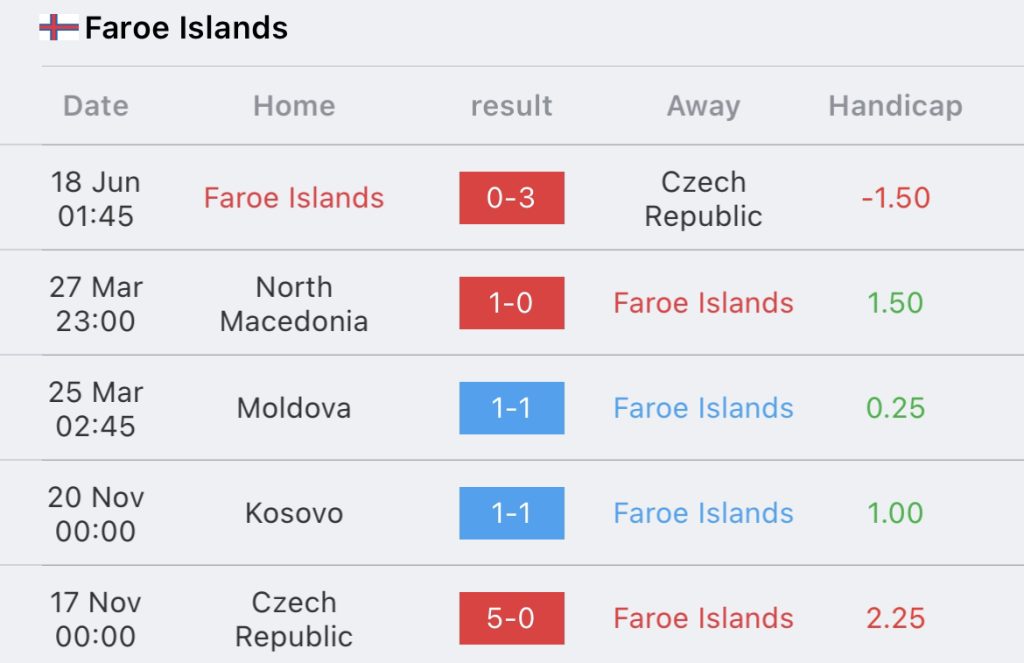Image resolution: width=1024 pixels, height=663 pixels.
Task: Open the red 5-0 result badge
Action: (511, 619)
